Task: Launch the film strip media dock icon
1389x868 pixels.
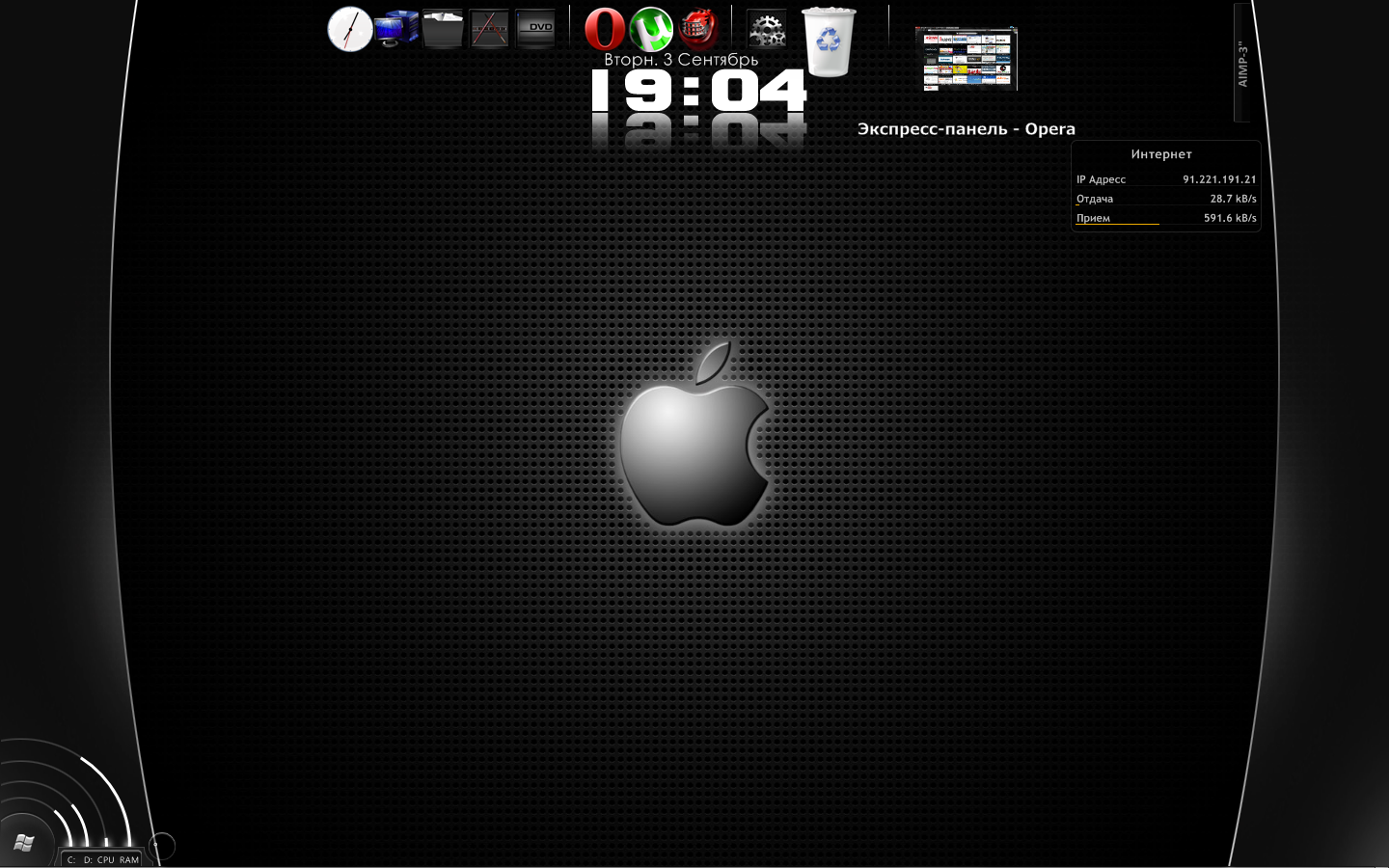Action: click(x=489, y=29)
